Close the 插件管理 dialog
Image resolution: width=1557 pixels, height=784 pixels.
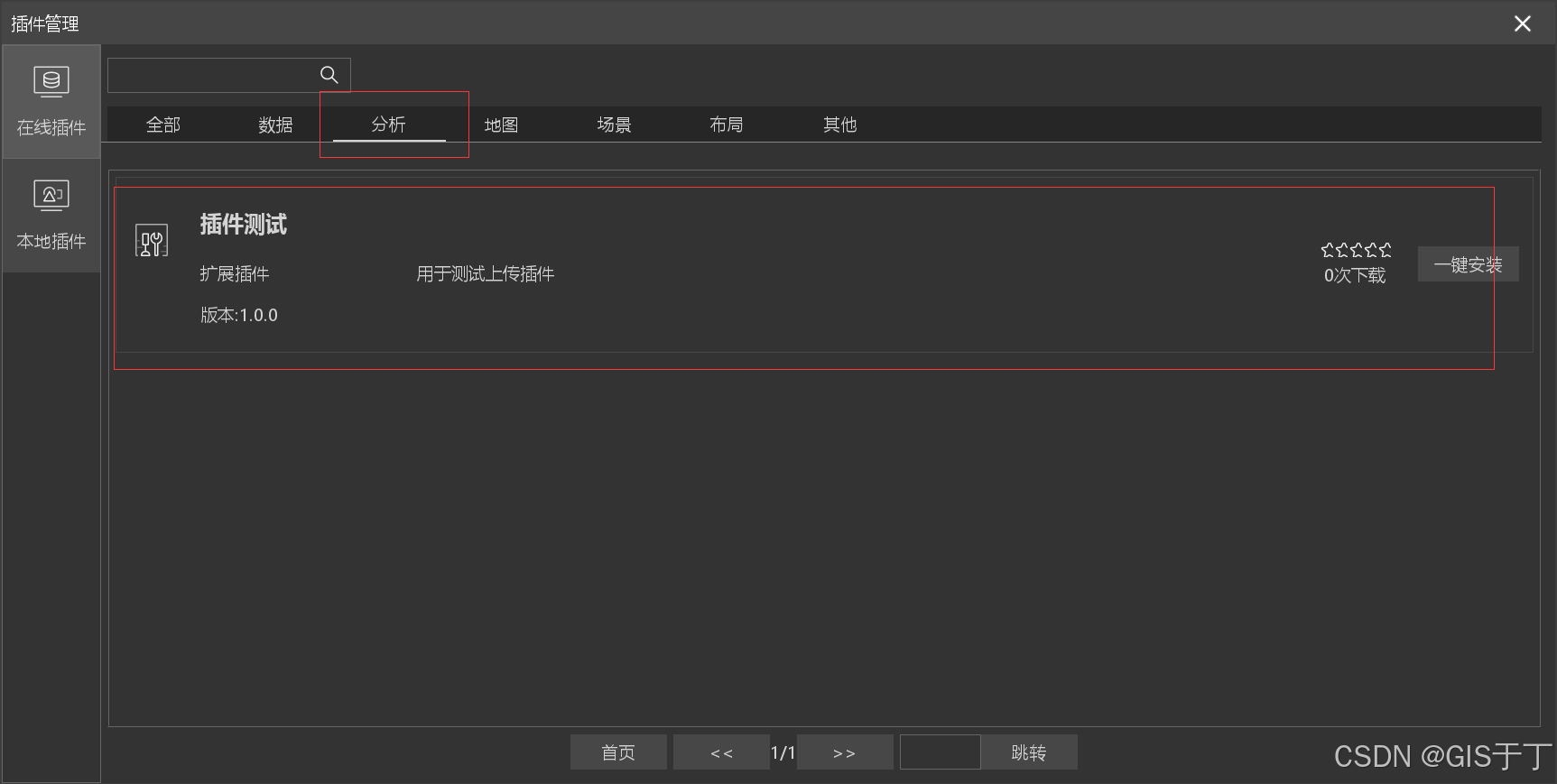[1523, 23]
